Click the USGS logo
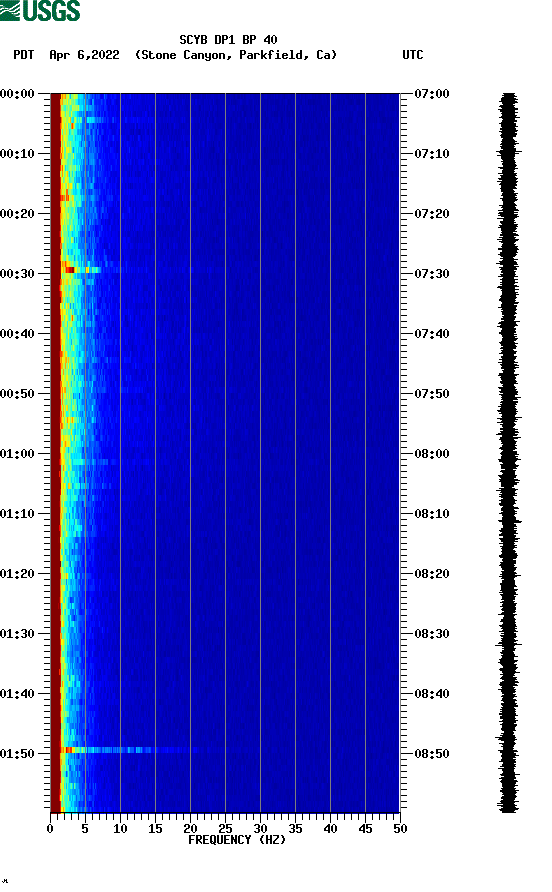 tap(40, 10)
